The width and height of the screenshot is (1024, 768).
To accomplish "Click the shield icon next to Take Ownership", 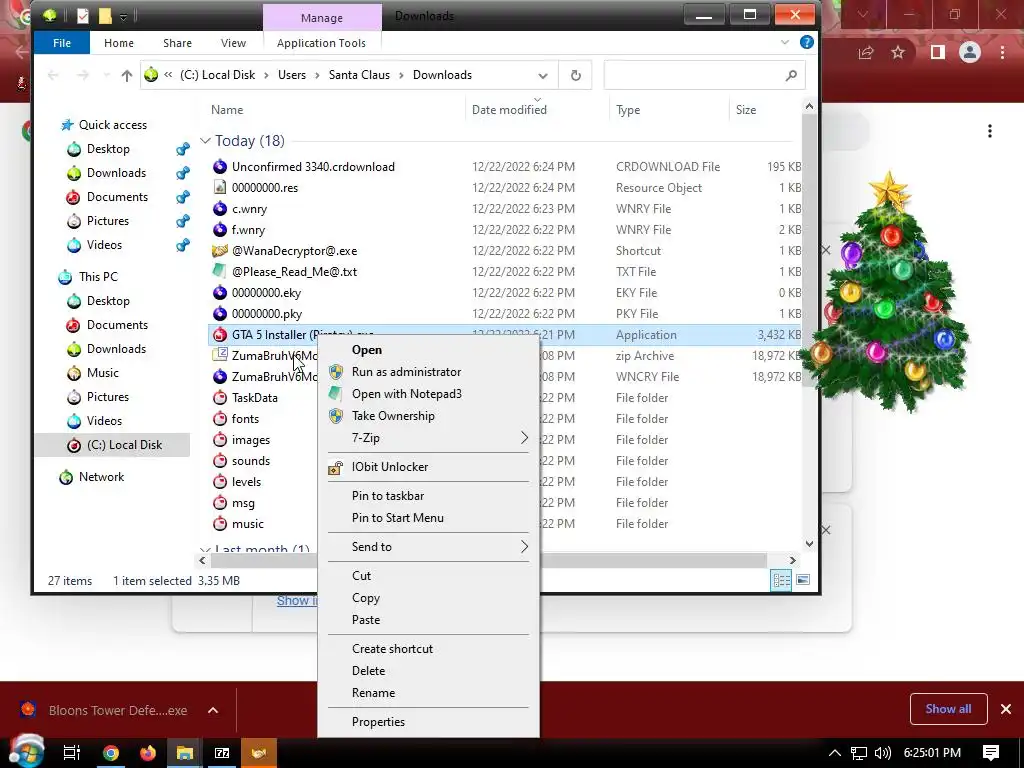I will 336,416.
